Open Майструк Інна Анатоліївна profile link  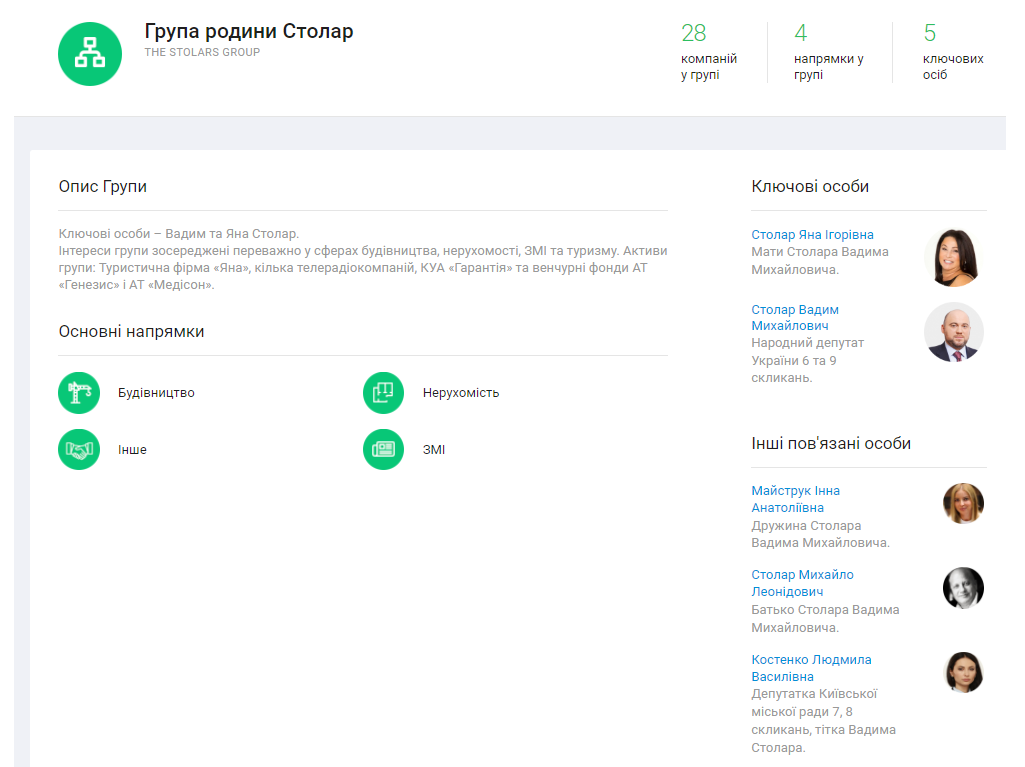795,499
